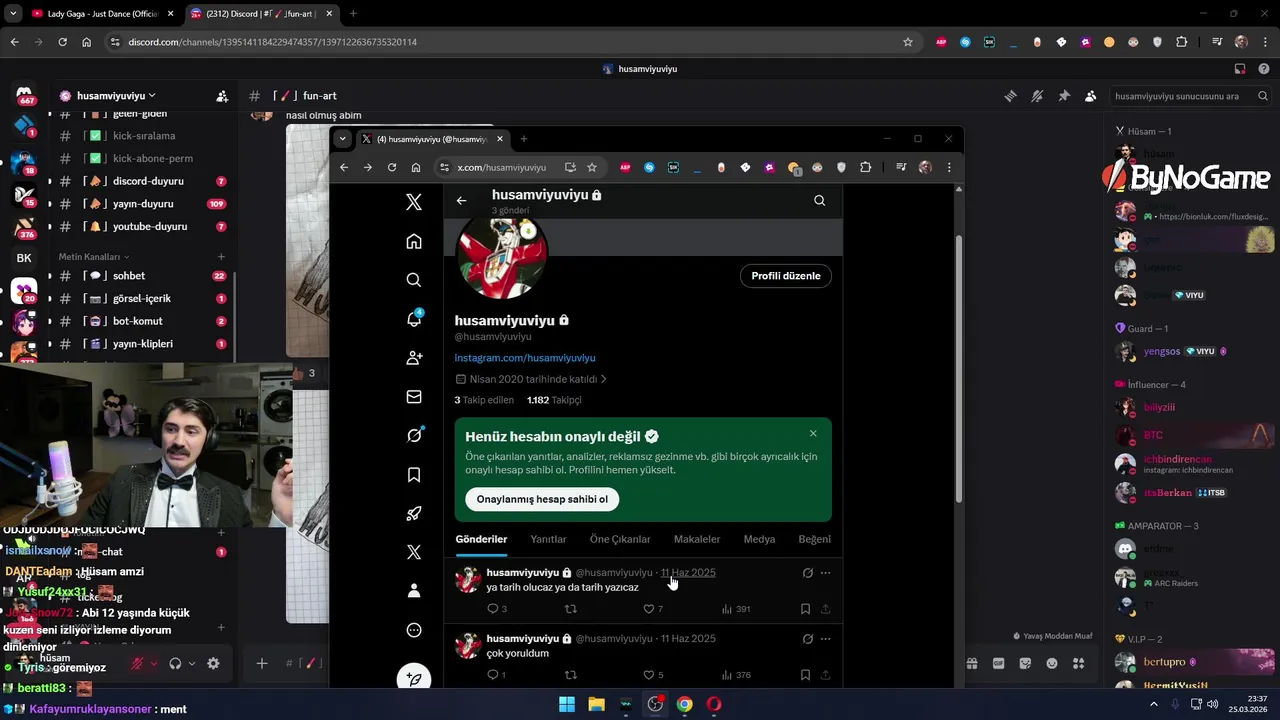Like the 'ya tarih olucaz' post
Image resolution: width=1280 pixels, height=720 pixels.
[x=649, y=609]
